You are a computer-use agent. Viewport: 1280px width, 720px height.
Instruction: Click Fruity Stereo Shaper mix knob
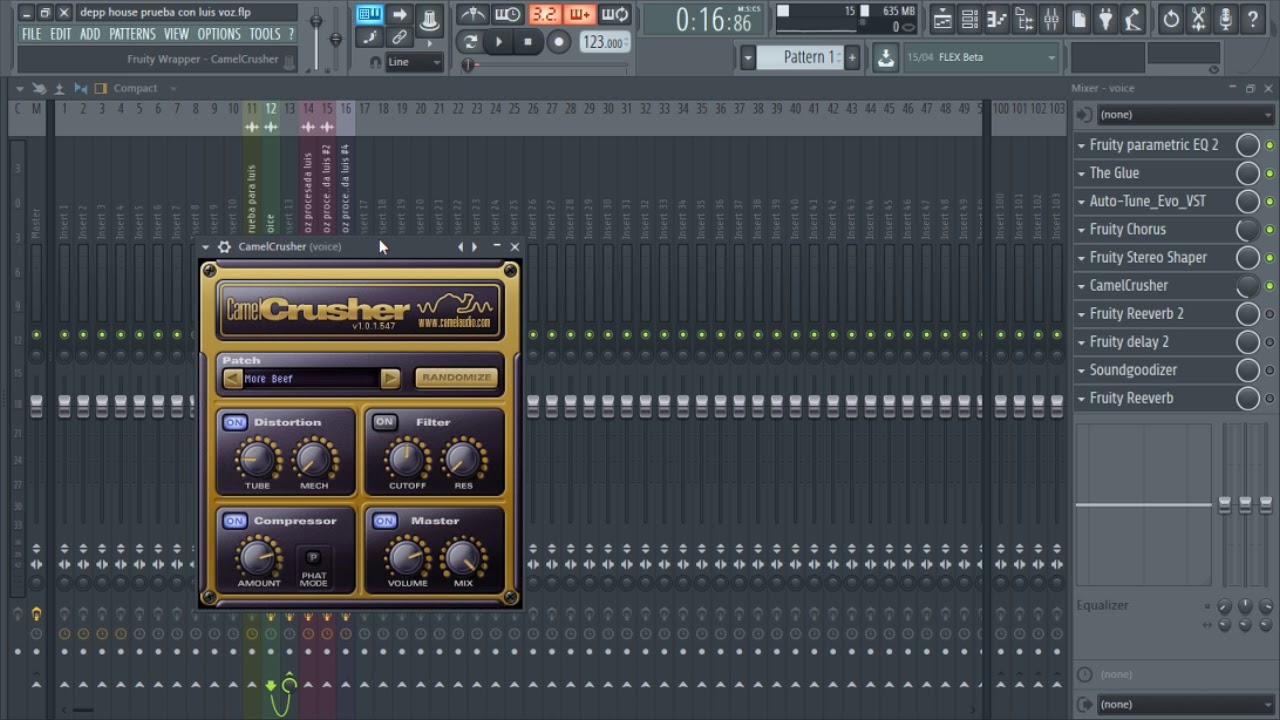coord(1248,257)
